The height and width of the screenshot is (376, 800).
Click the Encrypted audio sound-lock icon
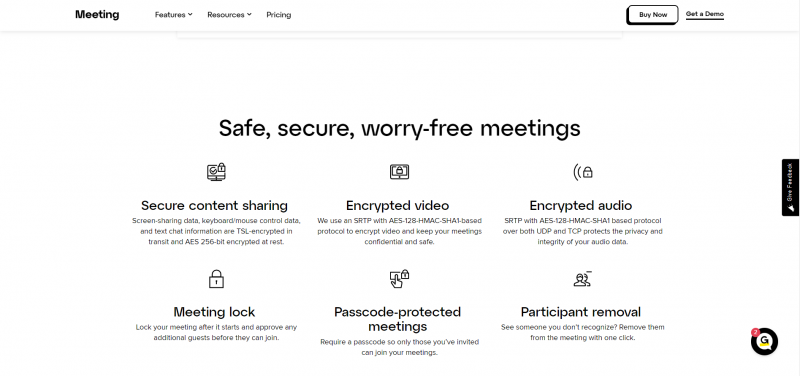(x=583, y=172)
